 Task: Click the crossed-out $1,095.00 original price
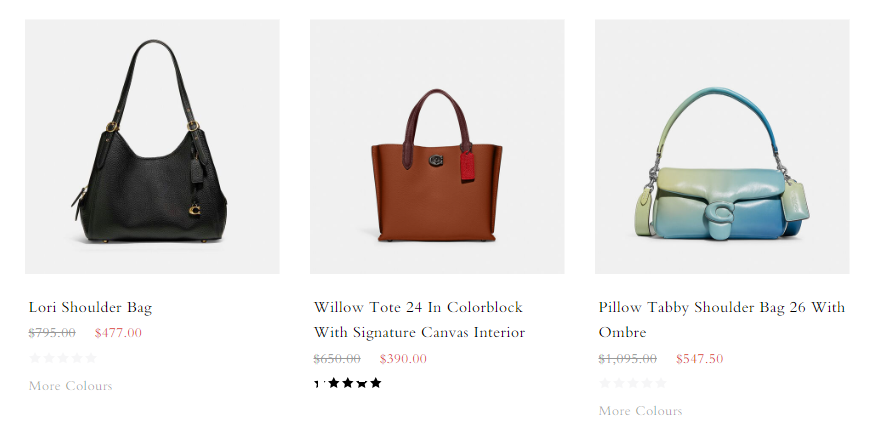point(628,359)
